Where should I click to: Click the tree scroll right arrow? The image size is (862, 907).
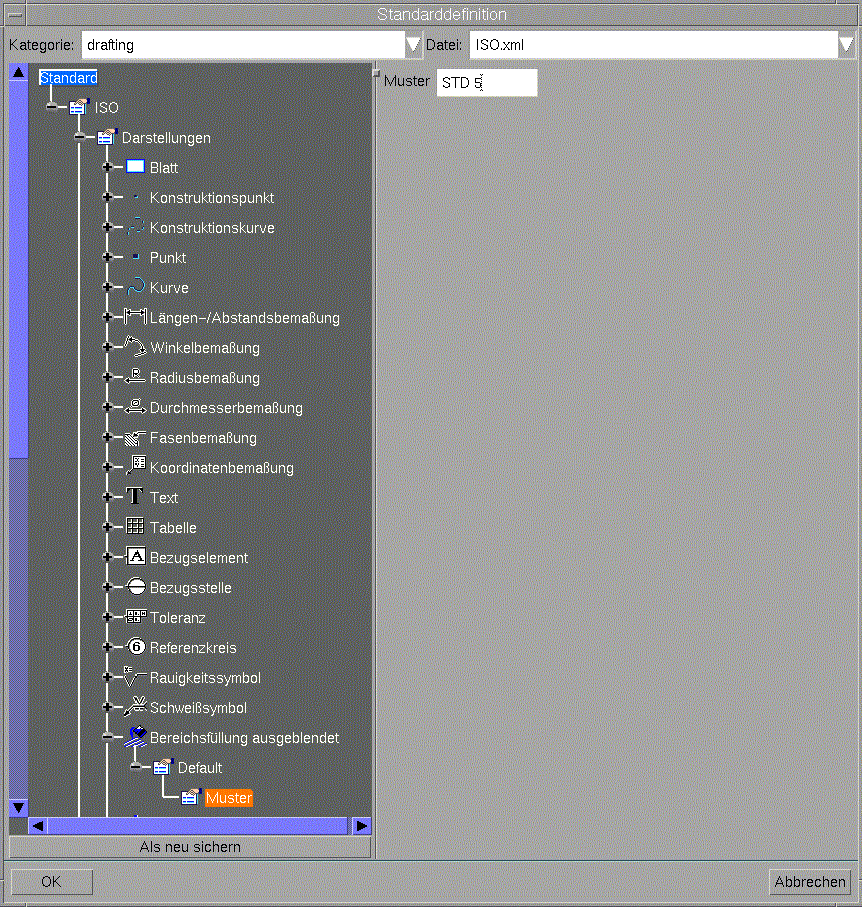(x=362, y=825)
